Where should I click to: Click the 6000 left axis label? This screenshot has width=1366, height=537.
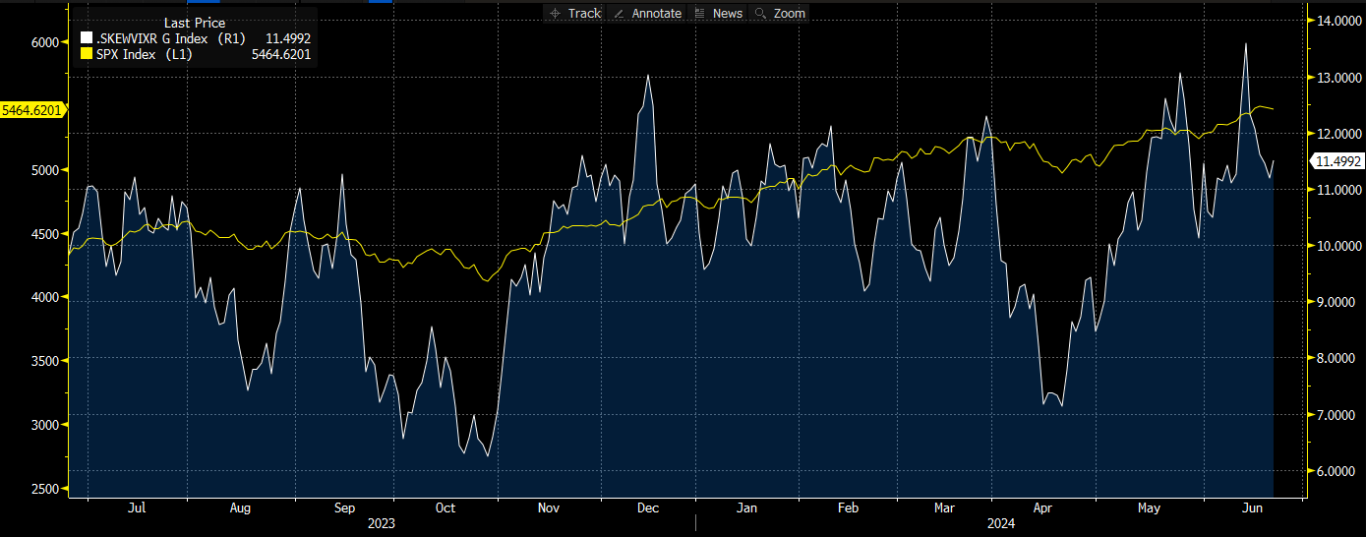tap(45, 42)
